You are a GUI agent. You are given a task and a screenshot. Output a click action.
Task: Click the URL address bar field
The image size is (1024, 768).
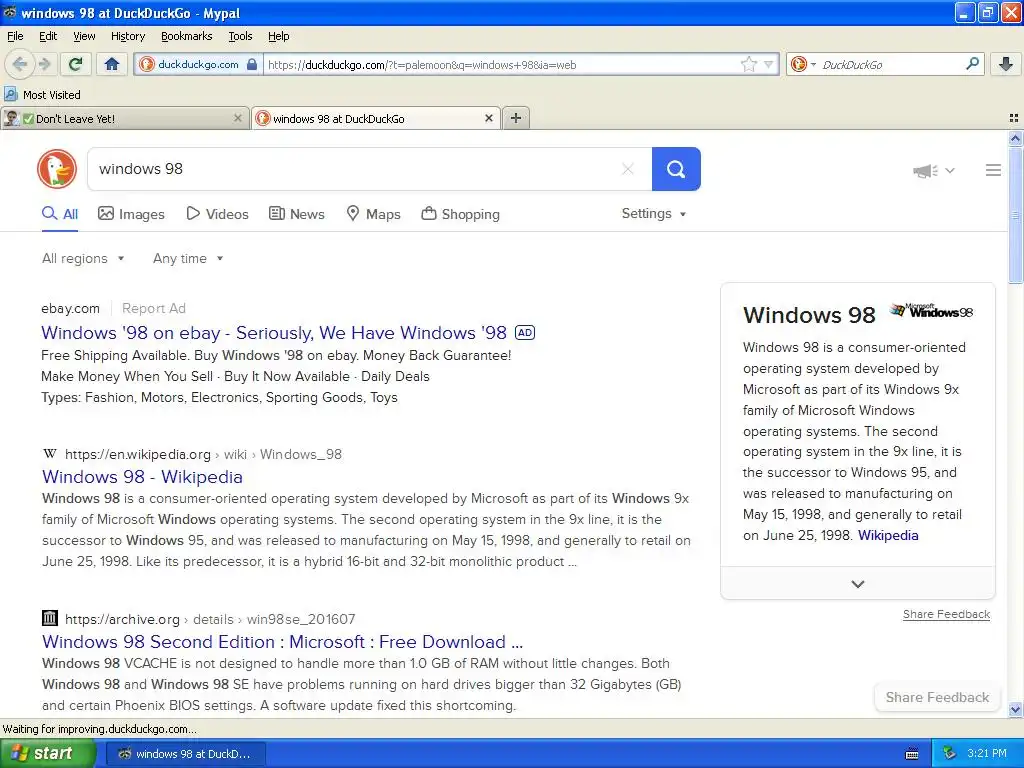(x=502, y=65)
